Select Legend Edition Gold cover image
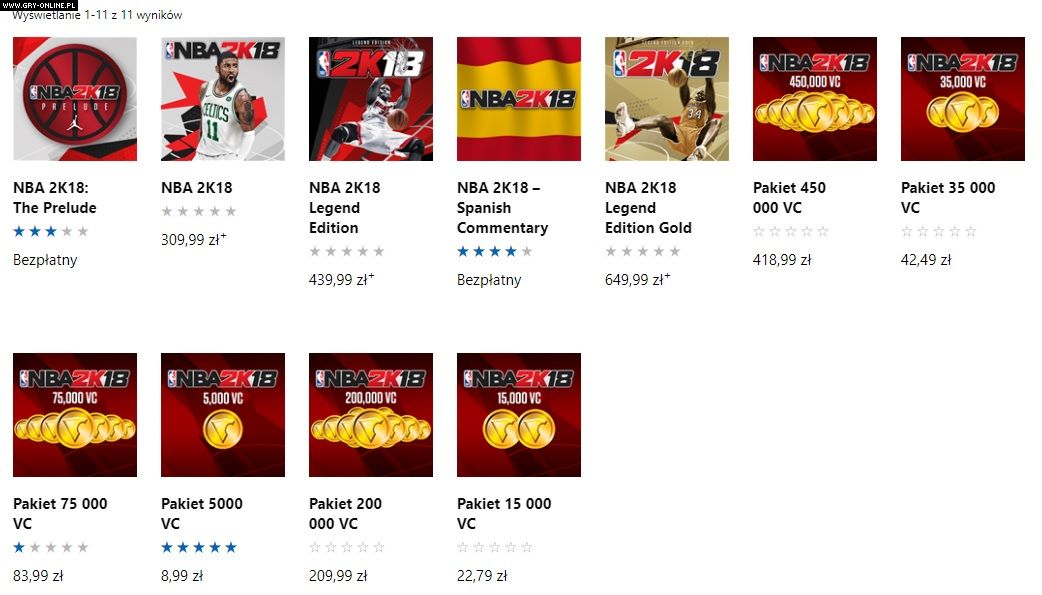1042x595 pixels. click(667, 99)
